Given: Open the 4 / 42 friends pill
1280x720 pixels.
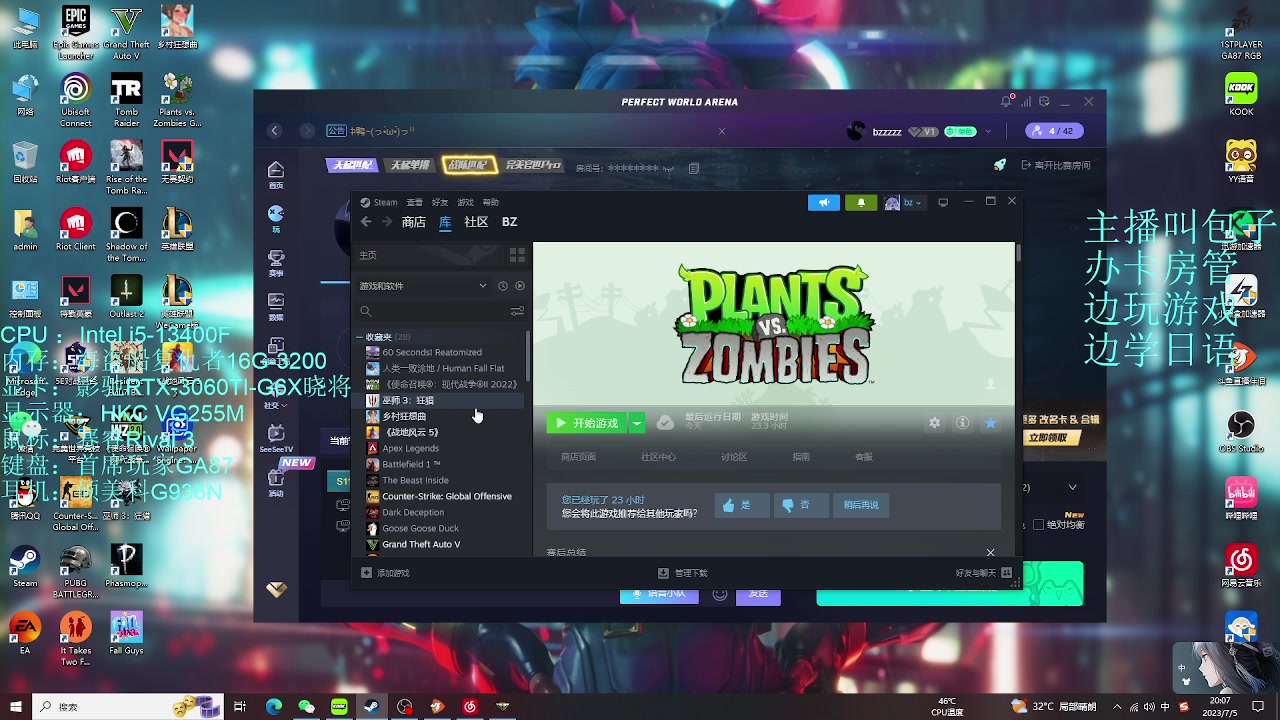Looking at the screenshot, I should coord(1053,131).
